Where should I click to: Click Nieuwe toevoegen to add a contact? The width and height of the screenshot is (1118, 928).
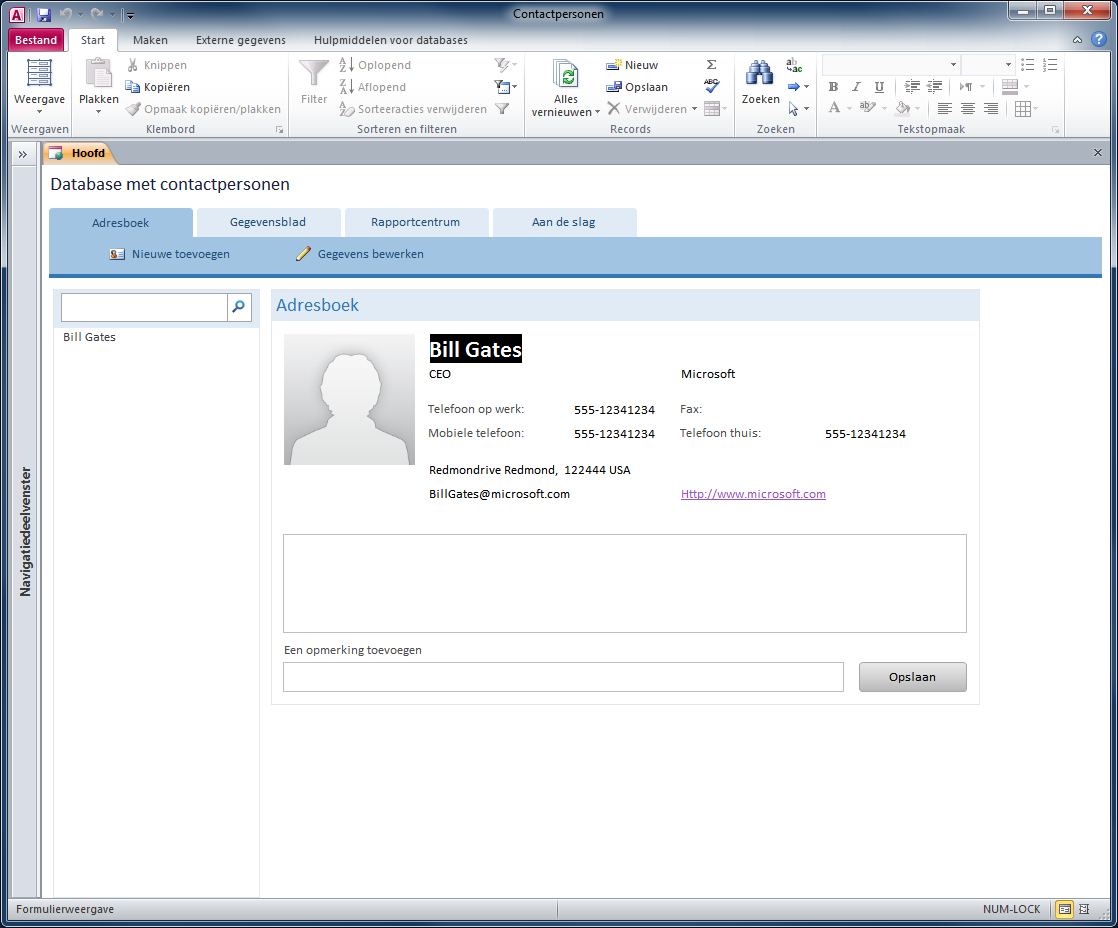[x=170, y=254]
